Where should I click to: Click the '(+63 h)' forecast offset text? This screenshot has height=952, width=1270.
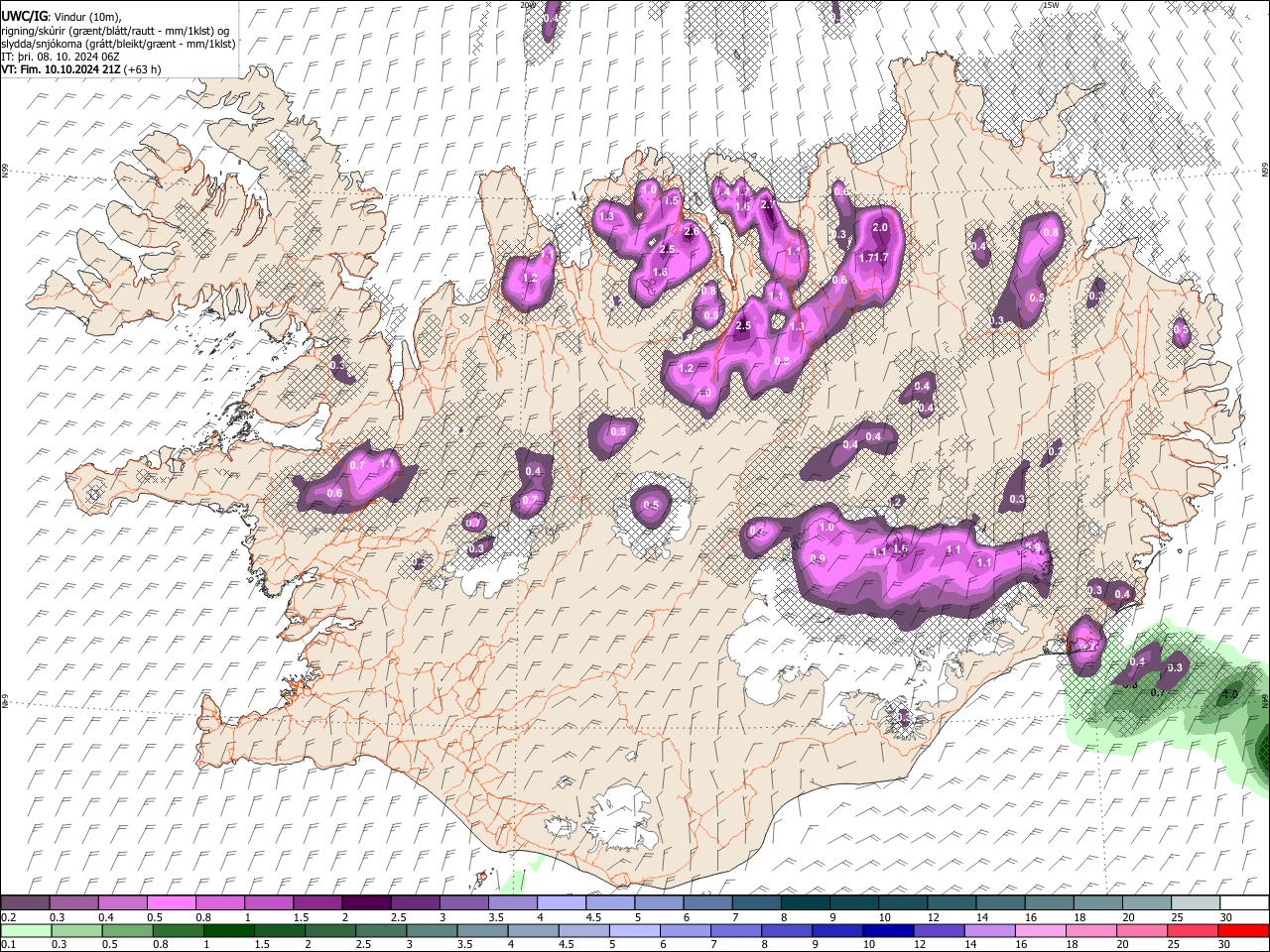143,69
